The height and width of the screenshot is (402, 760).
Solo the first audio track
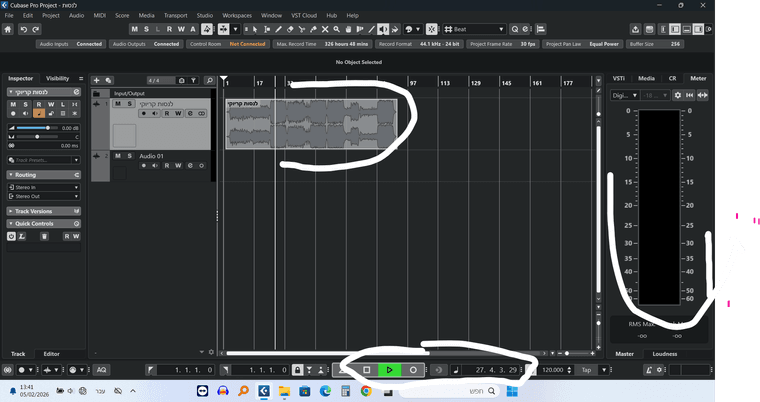[130, 104]
